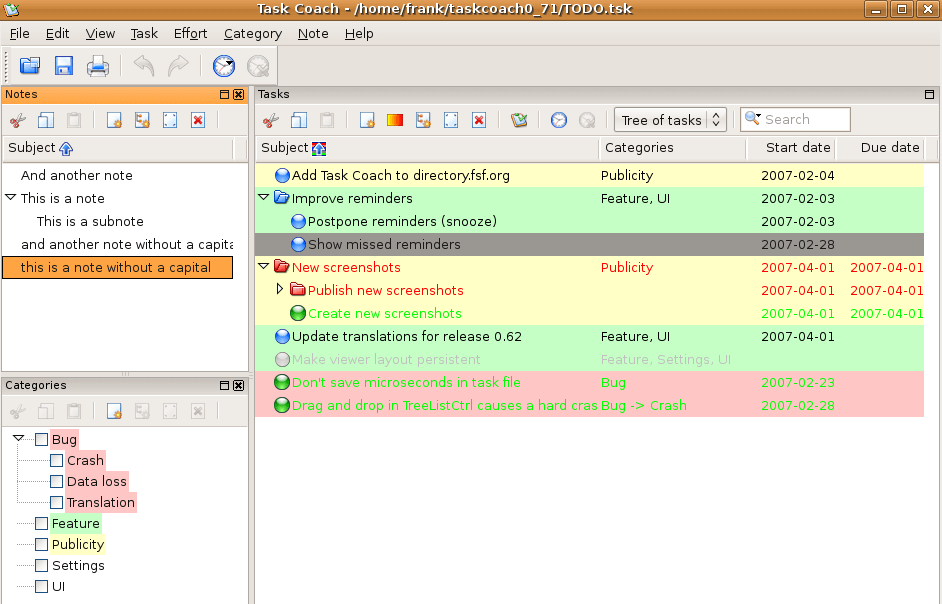The image size is (942, 604).
Task: Collapse the Bug category tree
Action: 19,439
